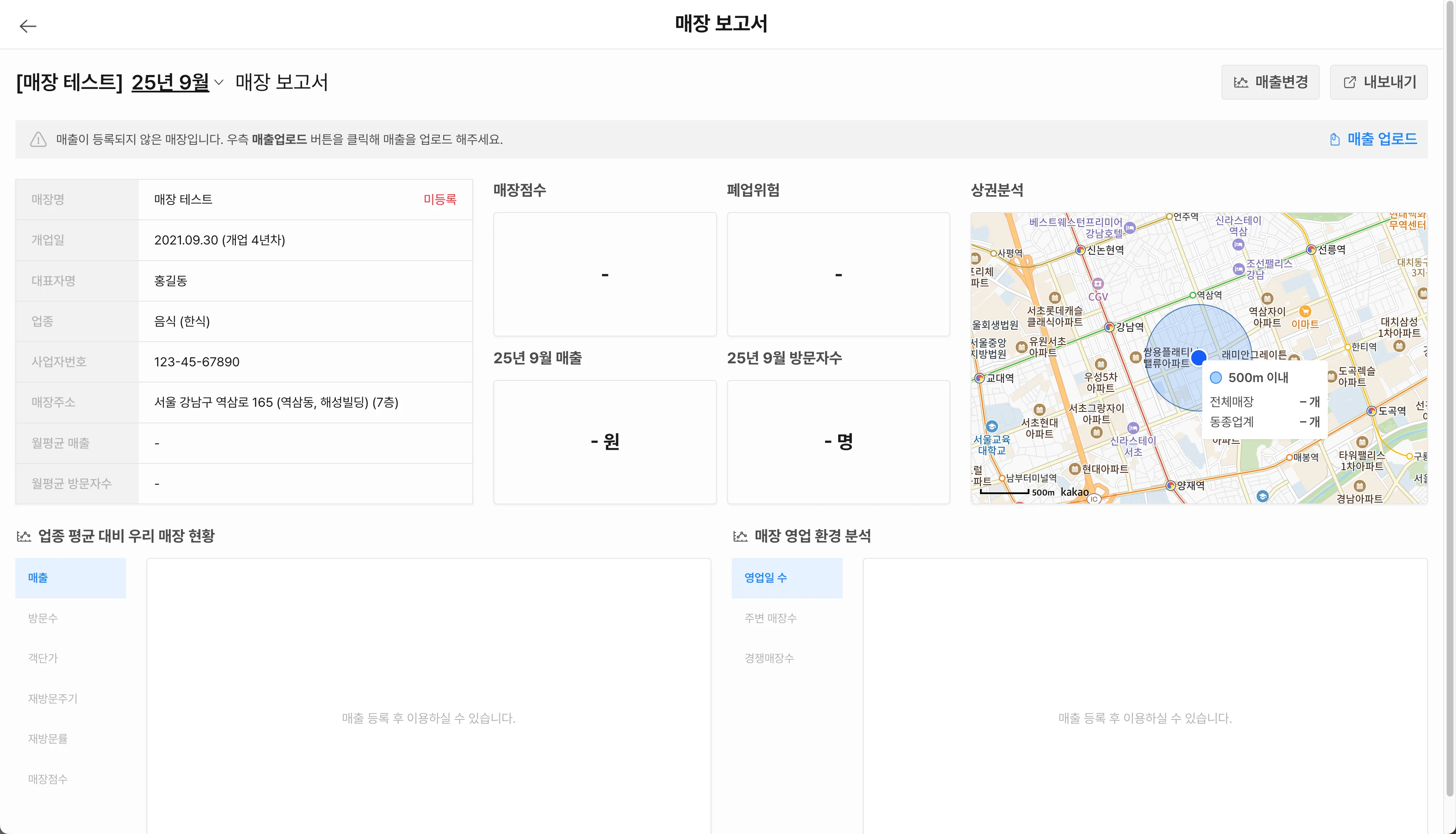Viewport: 1456px width, 834px height.
Task: Click the chart icon beside 업종 평균 대비 heading
Action: click(x=24, y=536)
